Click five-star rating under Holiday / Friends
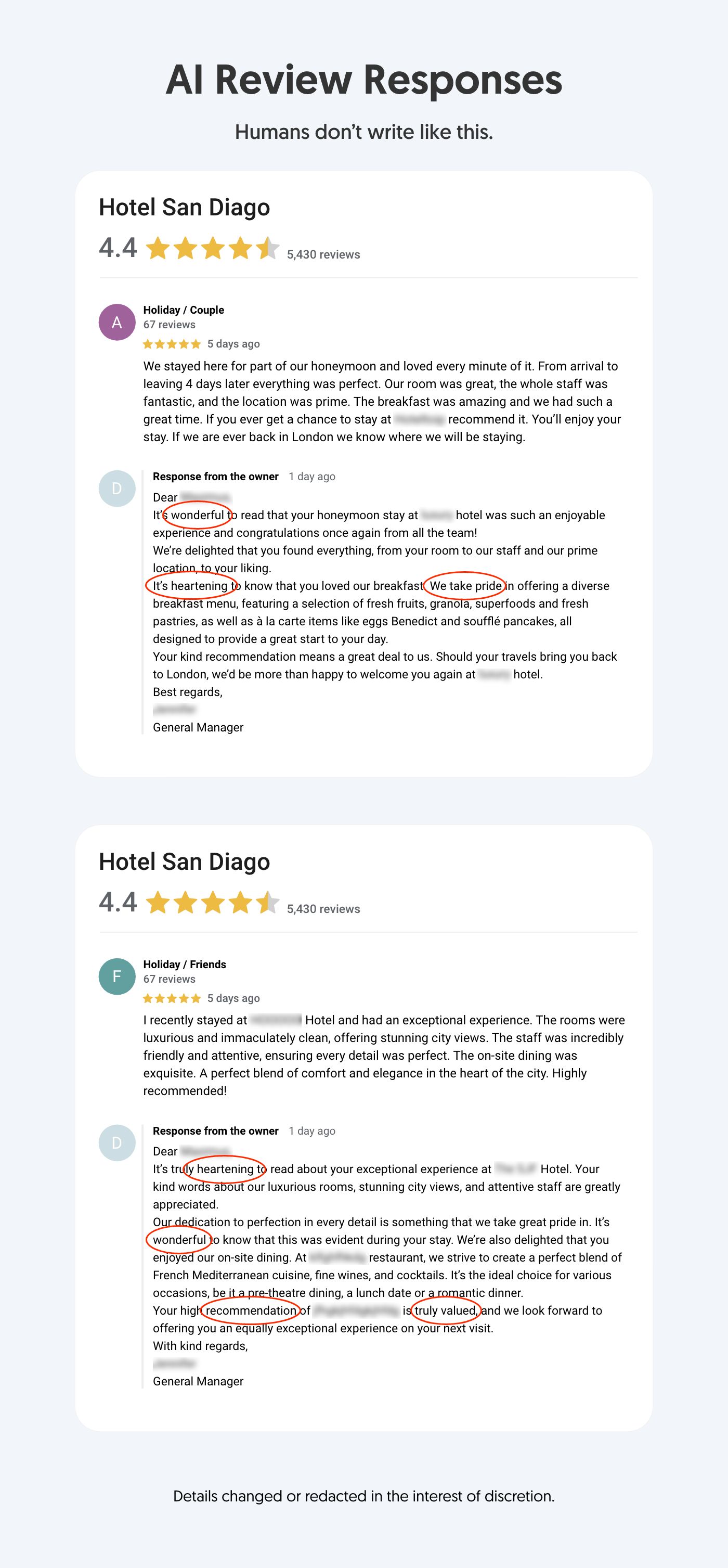The width and height of the screenshot is (728, 1568). 172,998
